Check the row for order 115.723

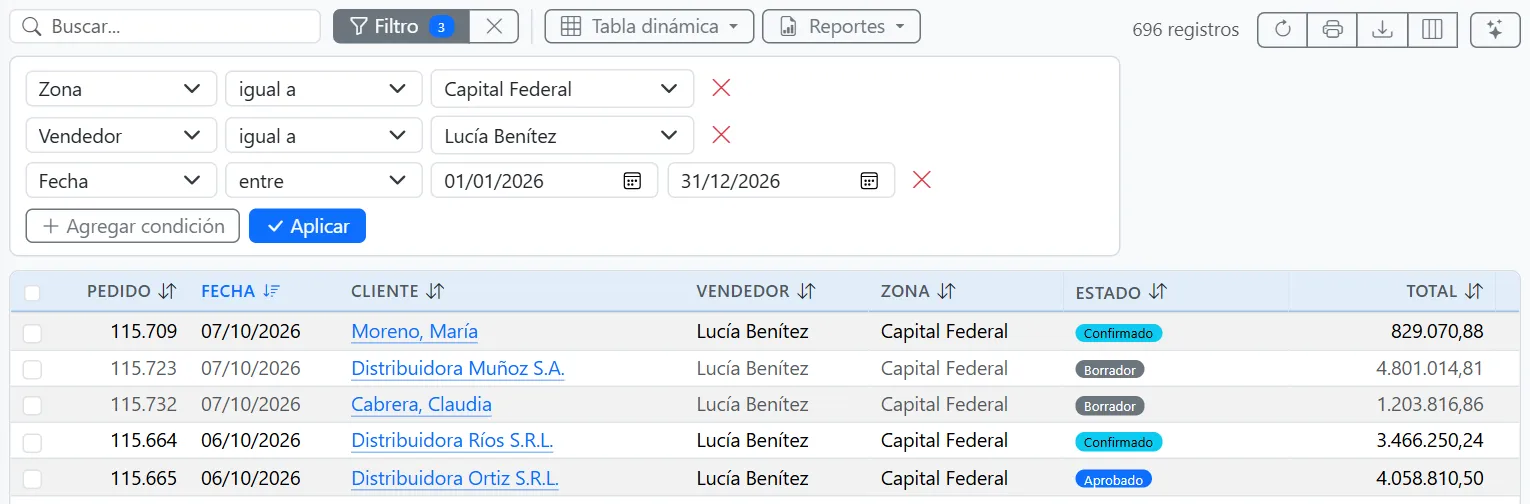[32, 370]
